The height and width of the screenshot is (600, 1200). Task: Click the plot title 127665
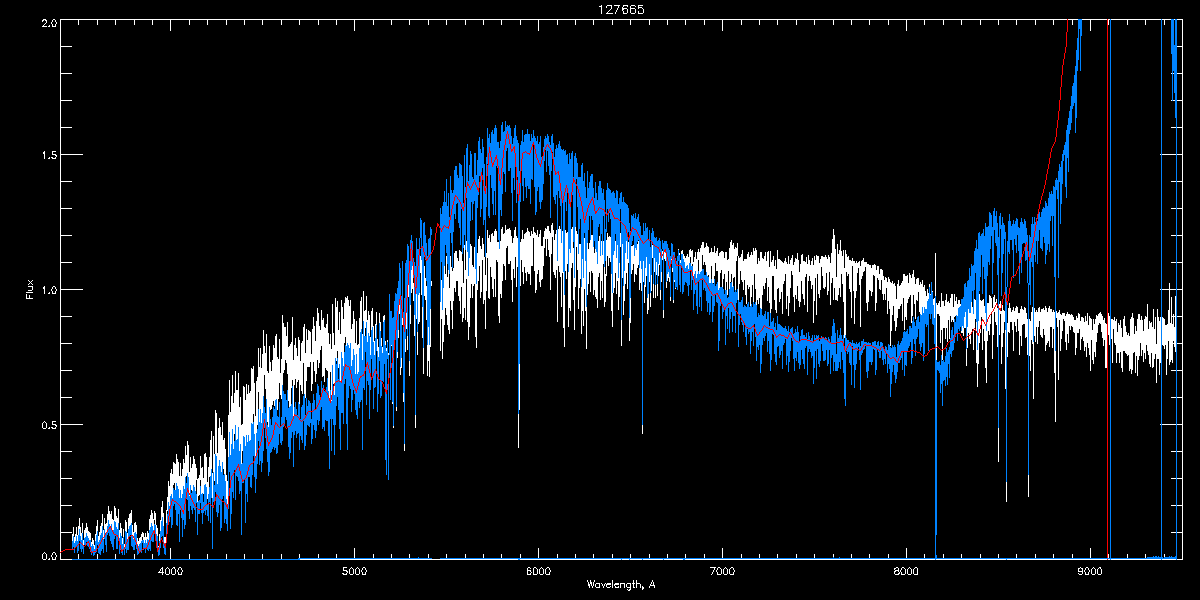coord(600,10)
